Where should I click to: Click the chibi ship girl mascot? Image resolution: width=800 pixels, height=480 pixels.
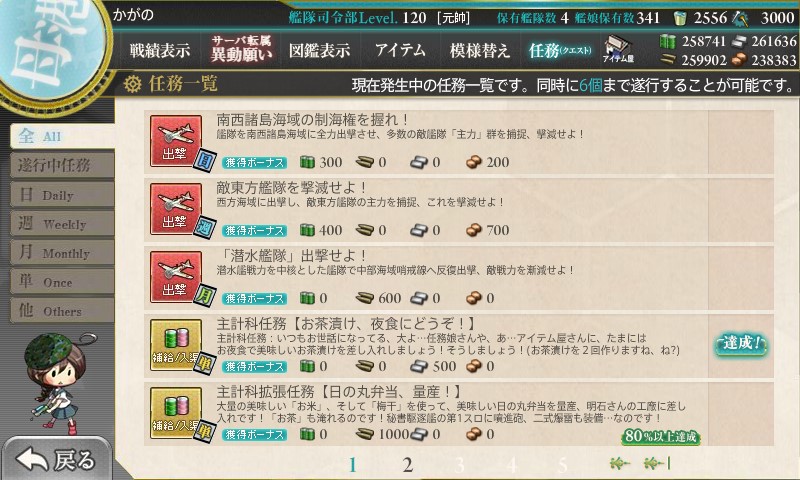coord(55,382)
